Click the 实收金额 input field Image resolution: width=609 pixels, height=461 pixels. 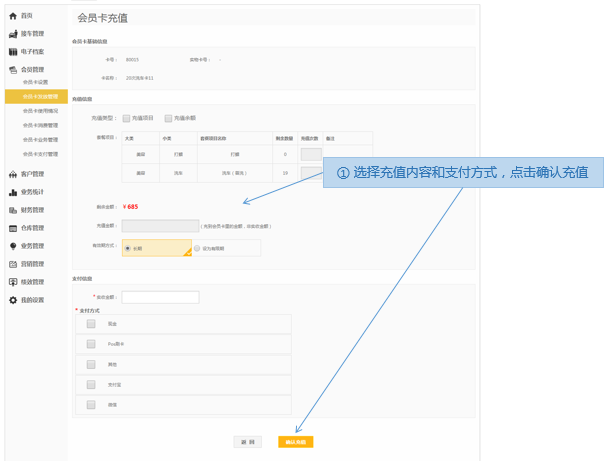click(x=160, y=297)
